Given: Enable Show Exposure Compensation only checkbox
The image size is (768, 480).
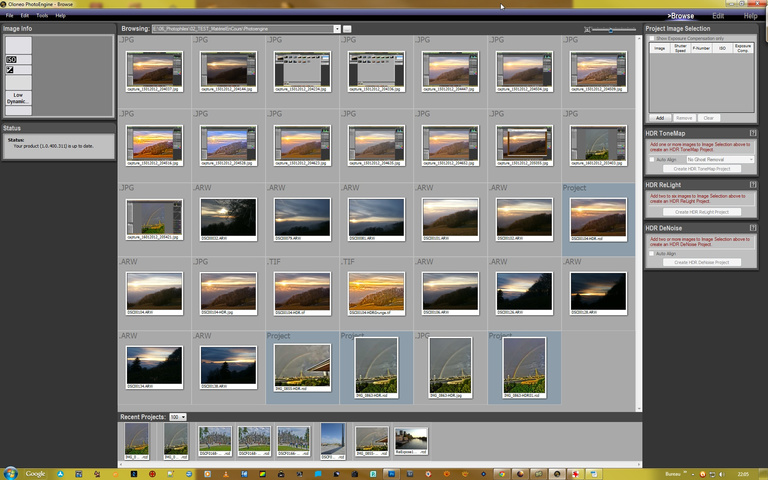Looking at the screenshot, I should coord(651,38).
